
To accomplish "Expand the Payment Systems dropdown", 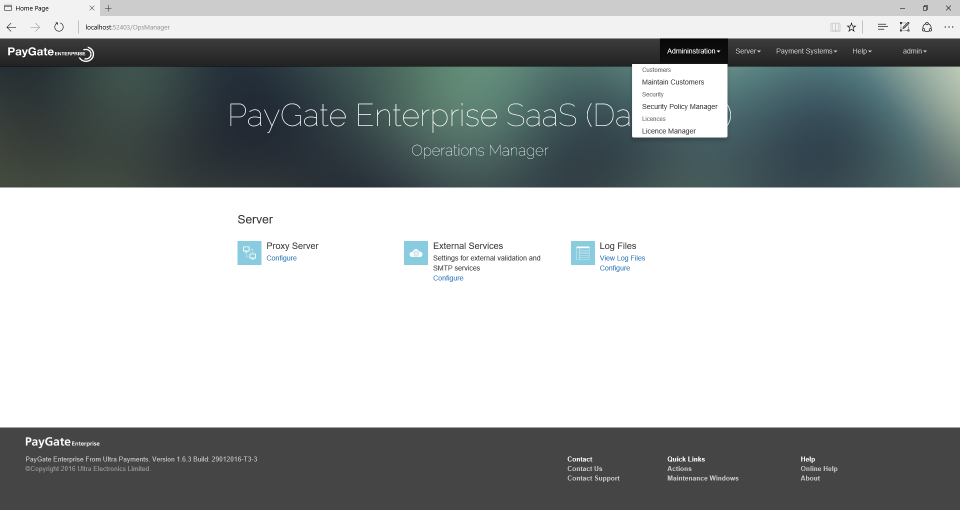I will (x=806, y=51).
